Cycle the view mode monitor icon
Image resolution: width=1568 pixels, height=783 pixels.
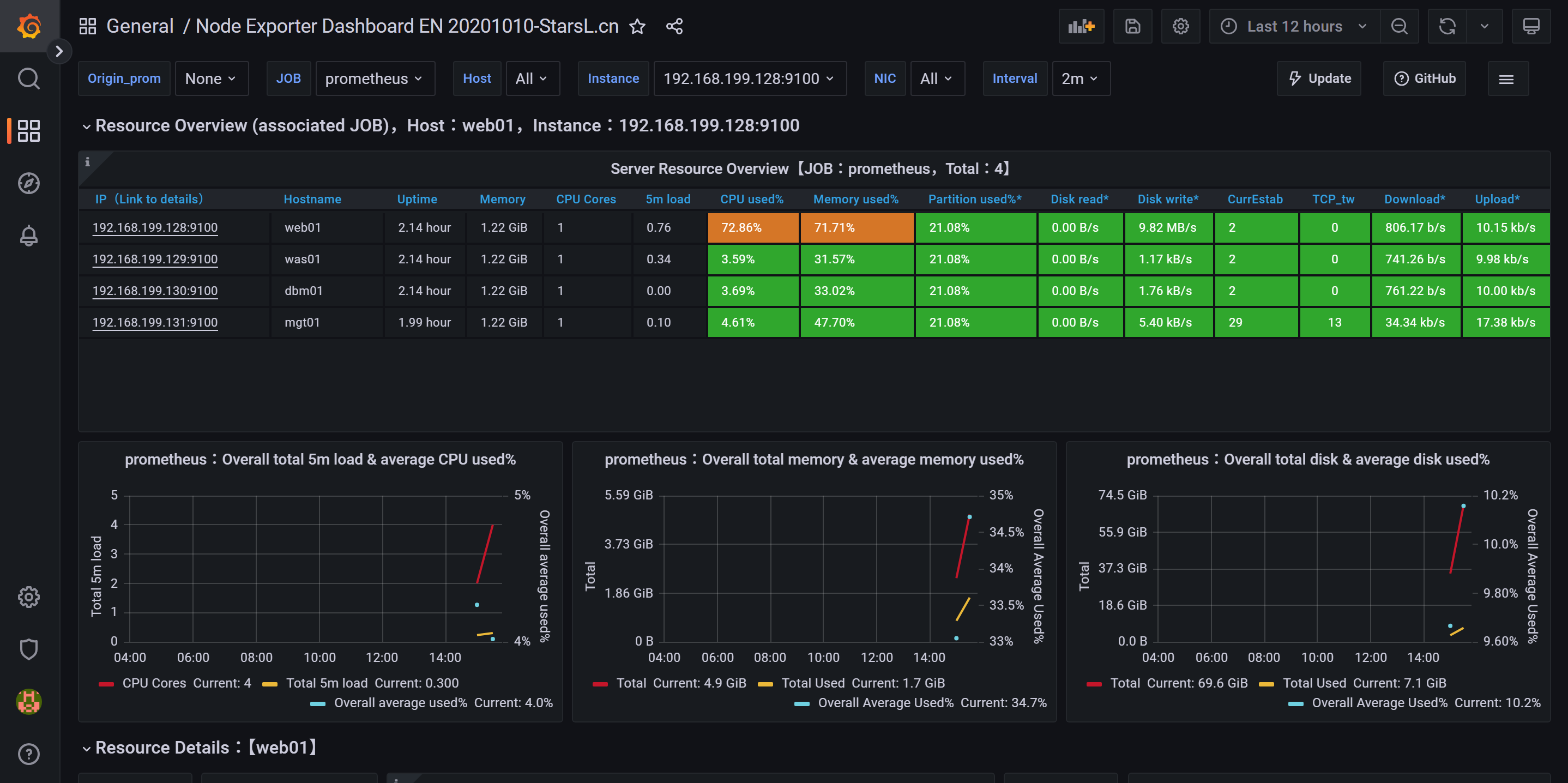coord(1531,26)
